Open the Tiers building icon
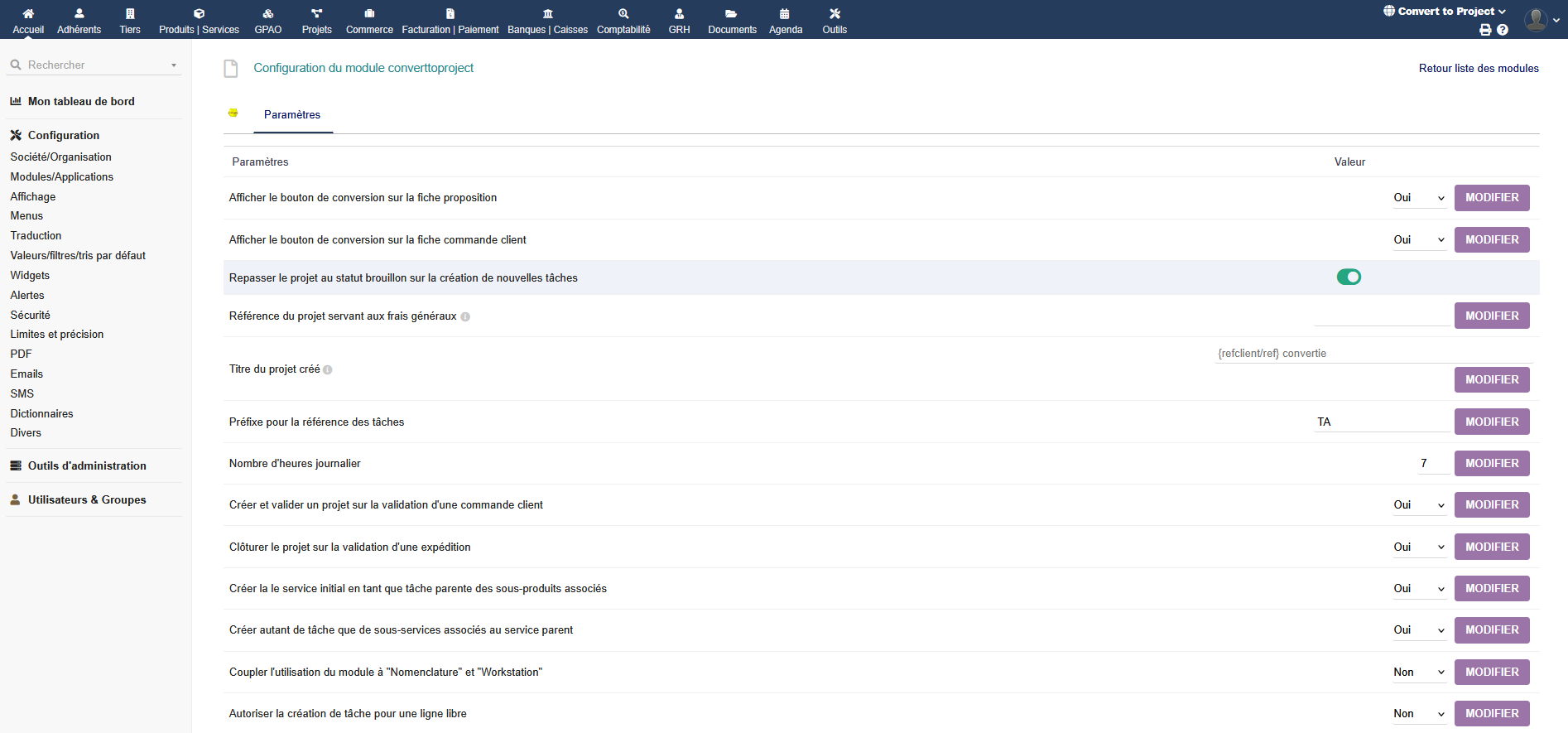The image size is (1568, 733). (130, 14)
